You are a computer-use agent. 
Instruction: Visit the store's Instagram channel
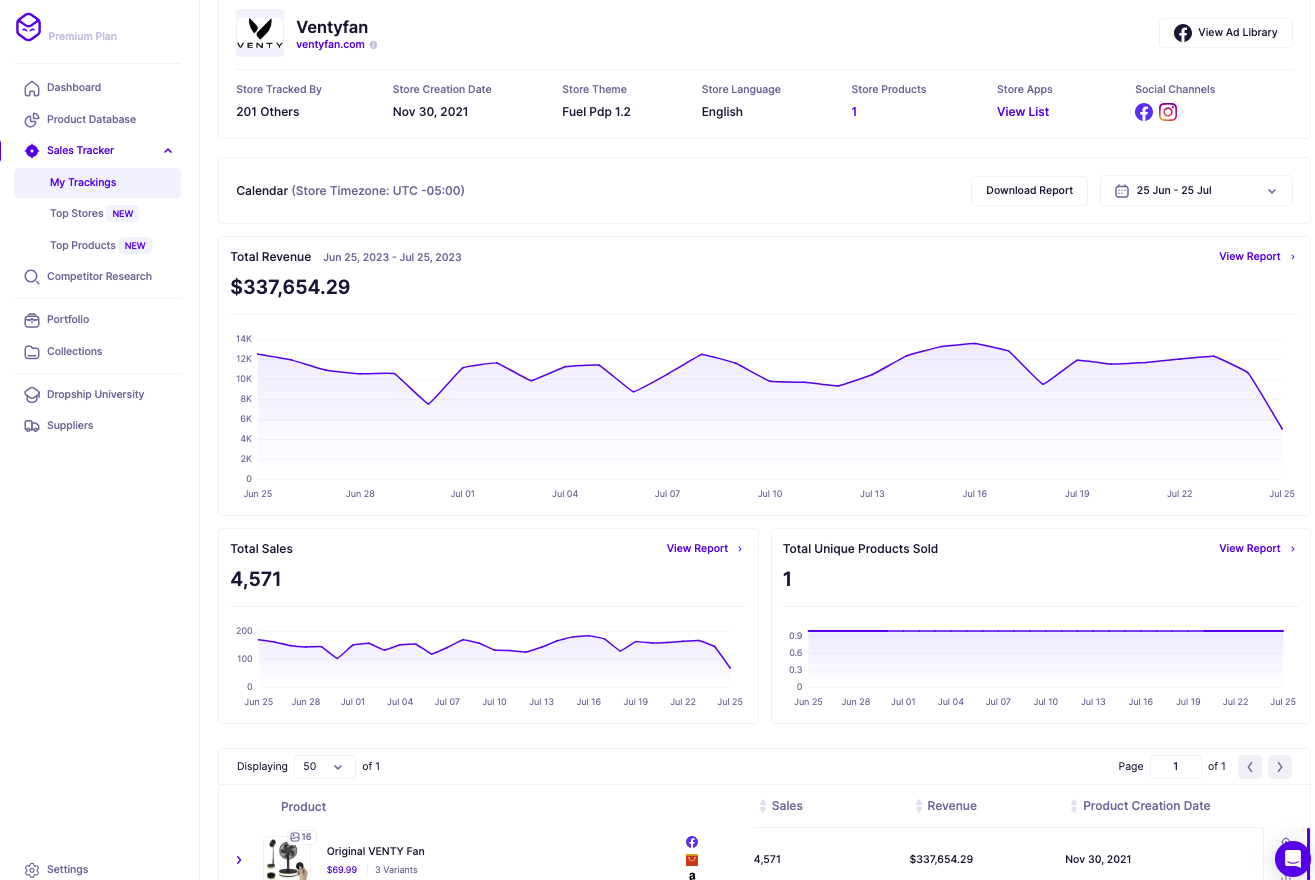(x=1167, y=112)
